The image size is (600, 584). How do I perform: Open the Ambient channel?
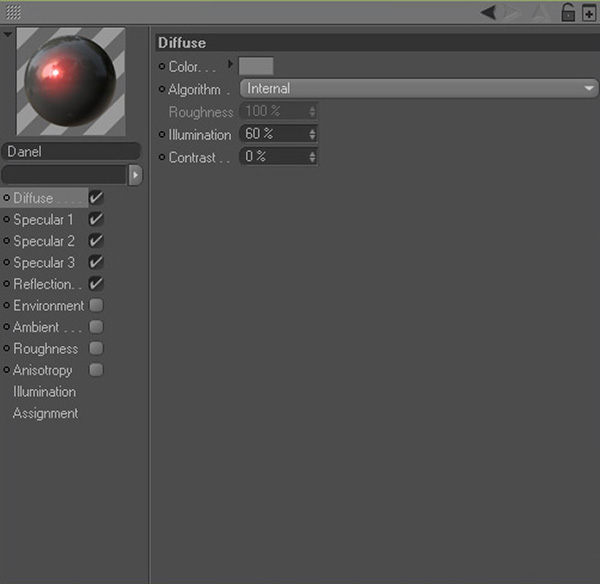click(47, 327)
